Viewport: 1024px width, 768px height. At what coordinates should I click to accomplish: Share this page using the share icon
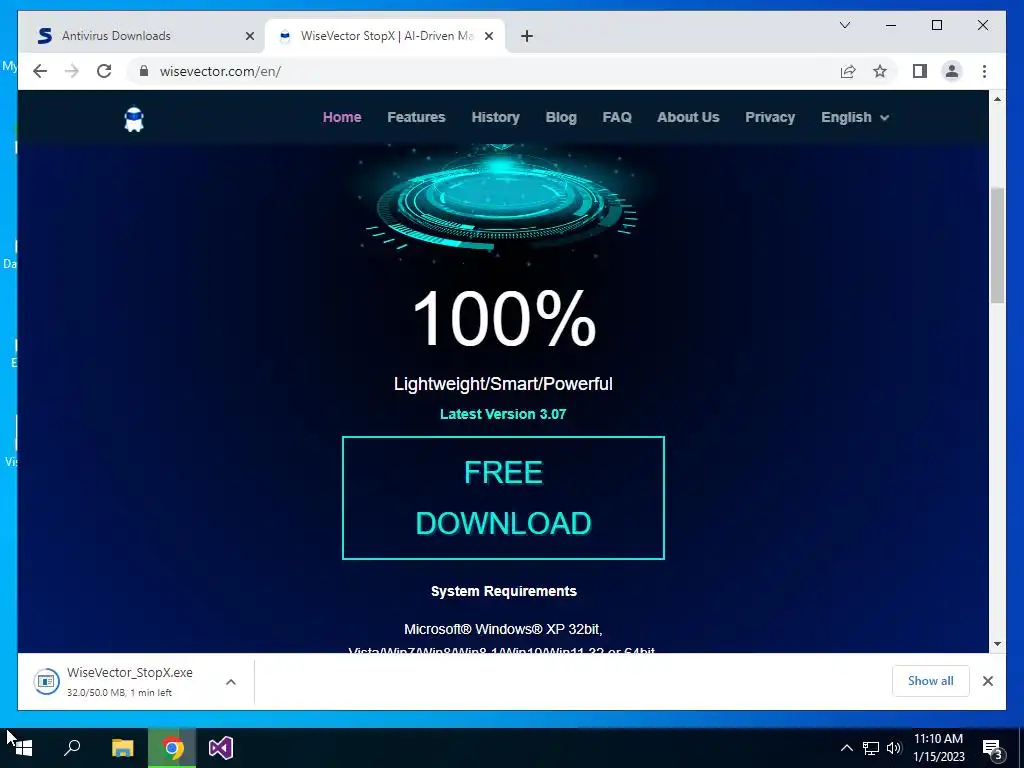tap(848, 71)
